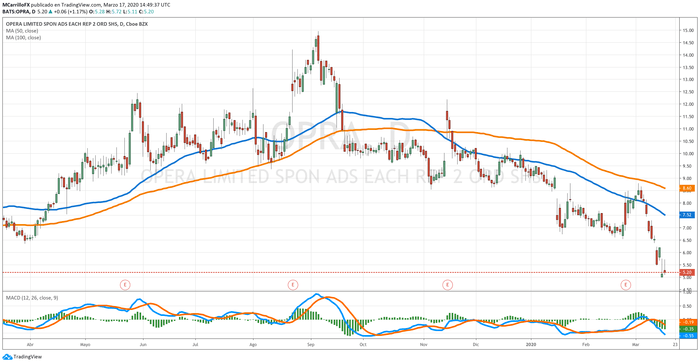Click the Oct label on the time axis
The image size is (700, 364).
[x=363, y=345]
